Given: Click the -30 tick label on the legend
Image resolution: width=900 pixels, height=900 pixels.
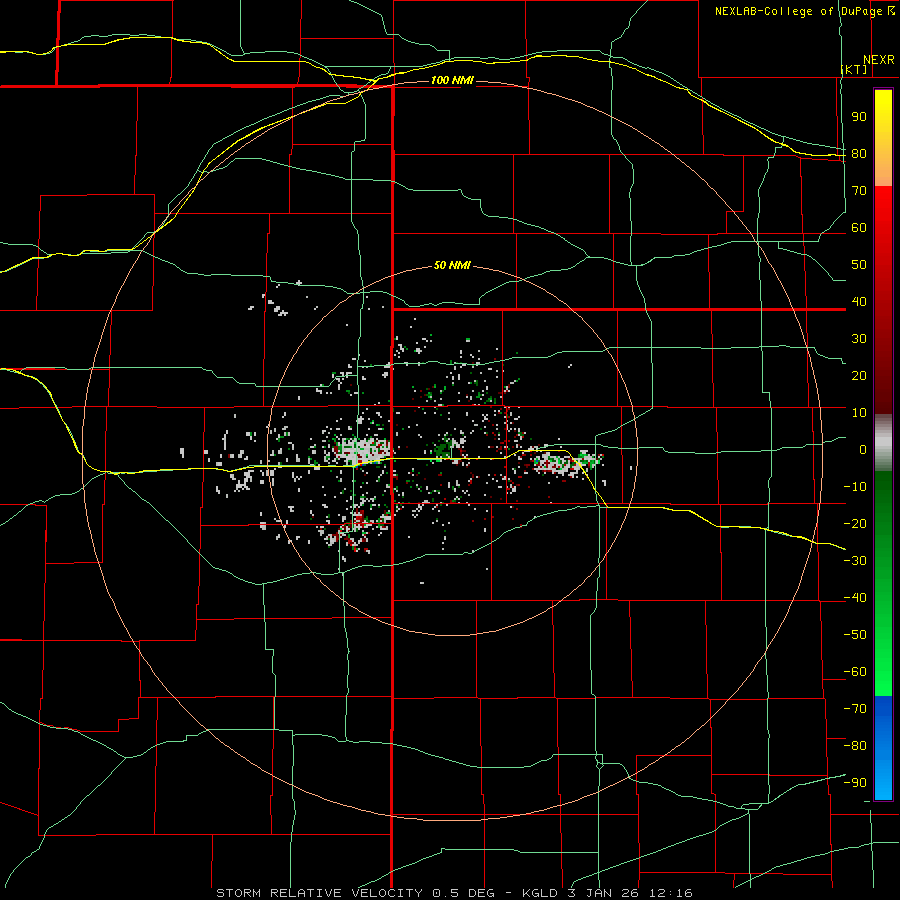Looking at the screenshot, I should (855, 561).
